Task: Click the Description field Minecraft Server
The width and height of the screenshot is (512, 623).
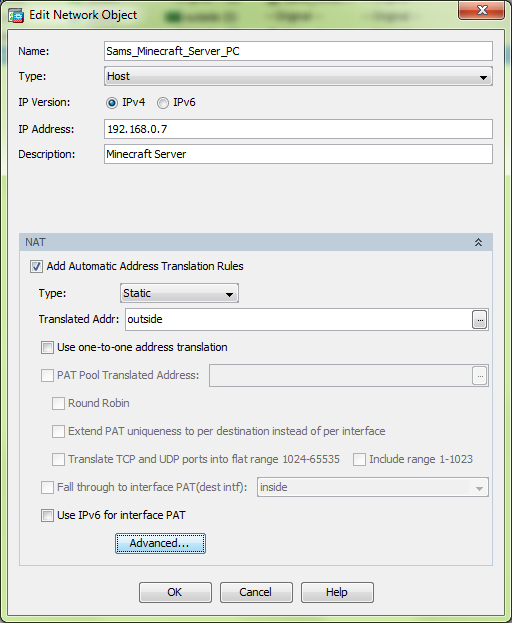Action: click(x=298, y=154)
